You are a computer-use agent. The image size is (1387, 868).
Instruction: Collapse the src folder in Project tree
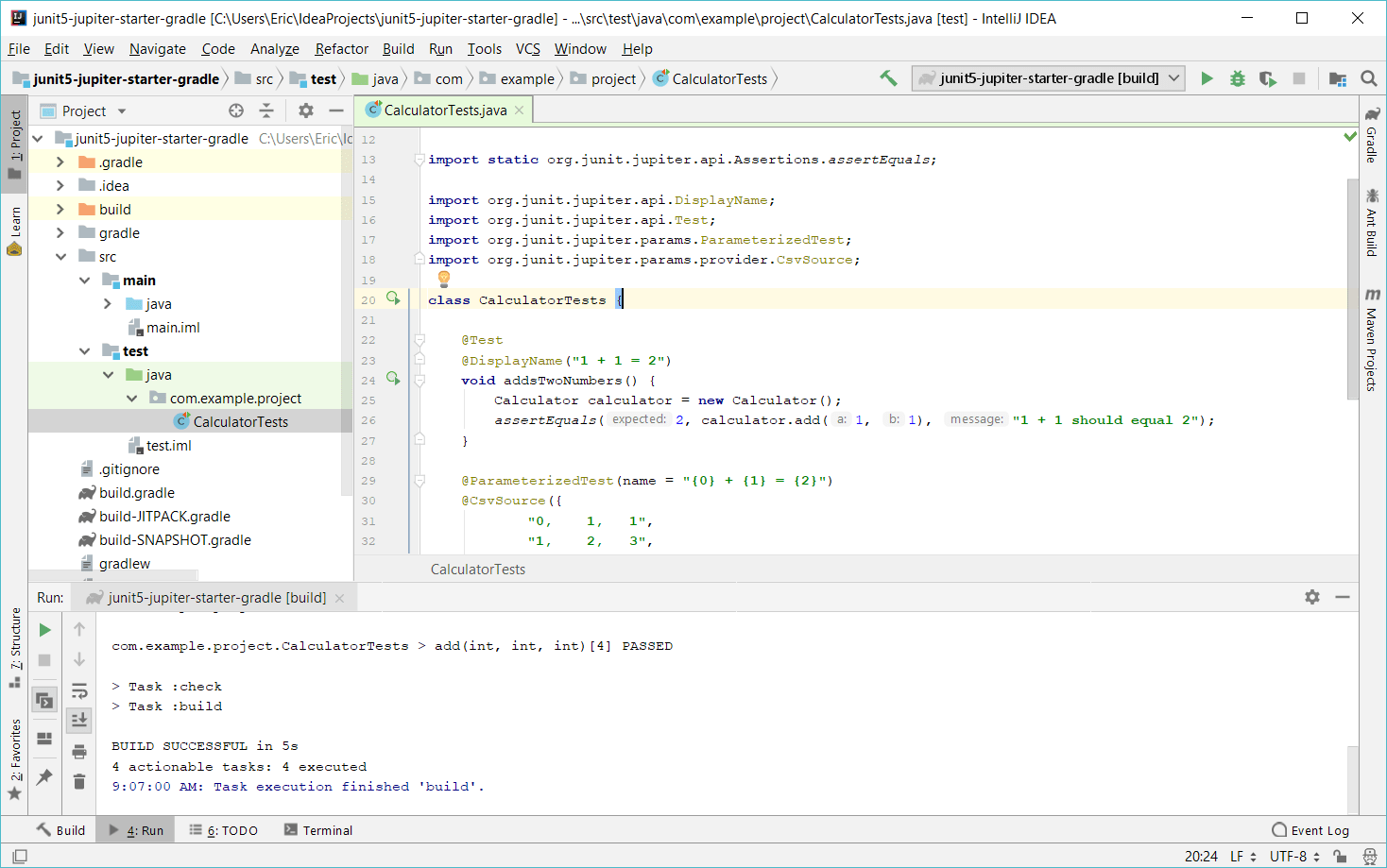click(x=60, y=257)
